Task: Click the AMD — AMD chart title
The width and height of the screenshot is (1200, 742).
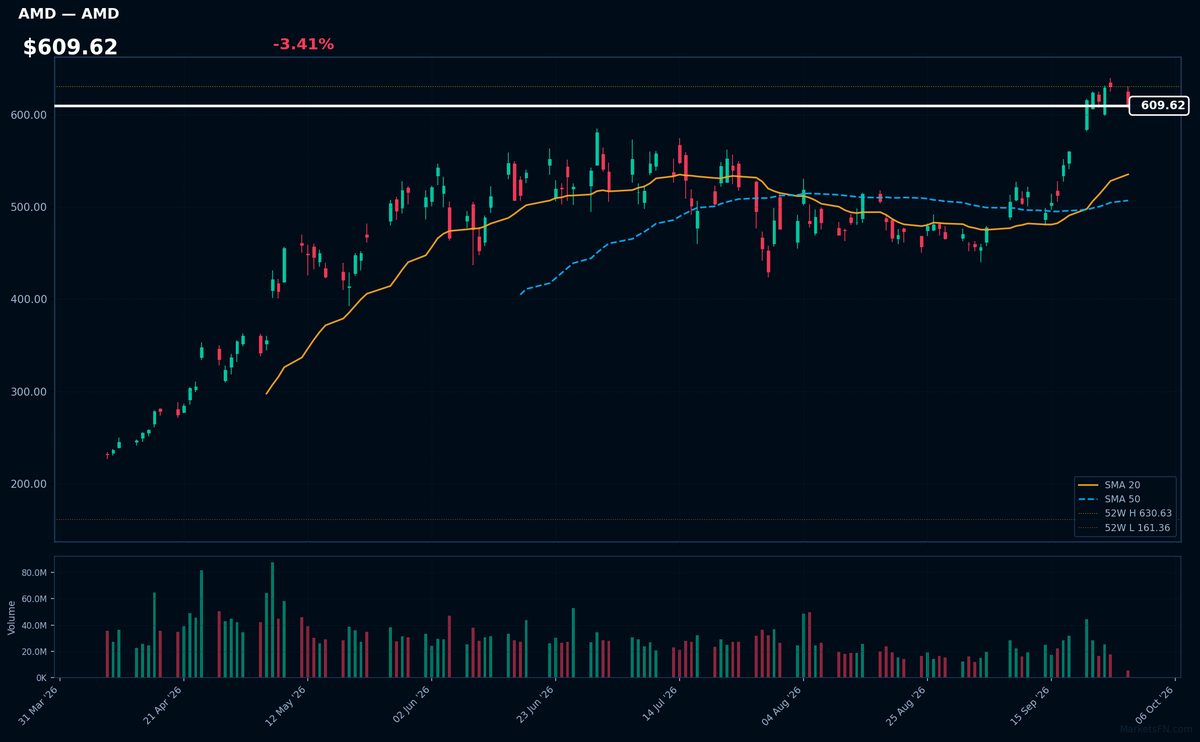Action: click(68, 14)
